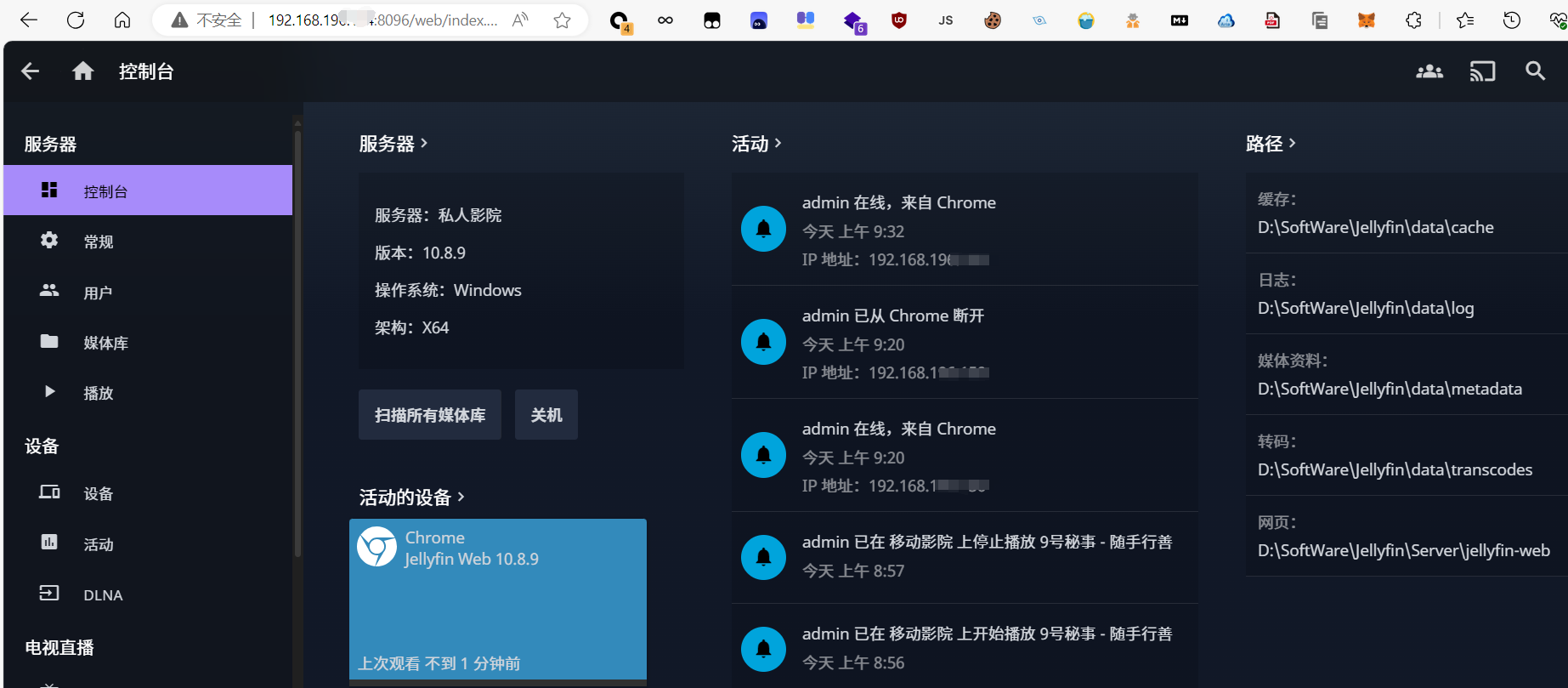Select '版本: 10.8.9' text
The width and height of the screenshot is (1568, 688).
[420, 253]
